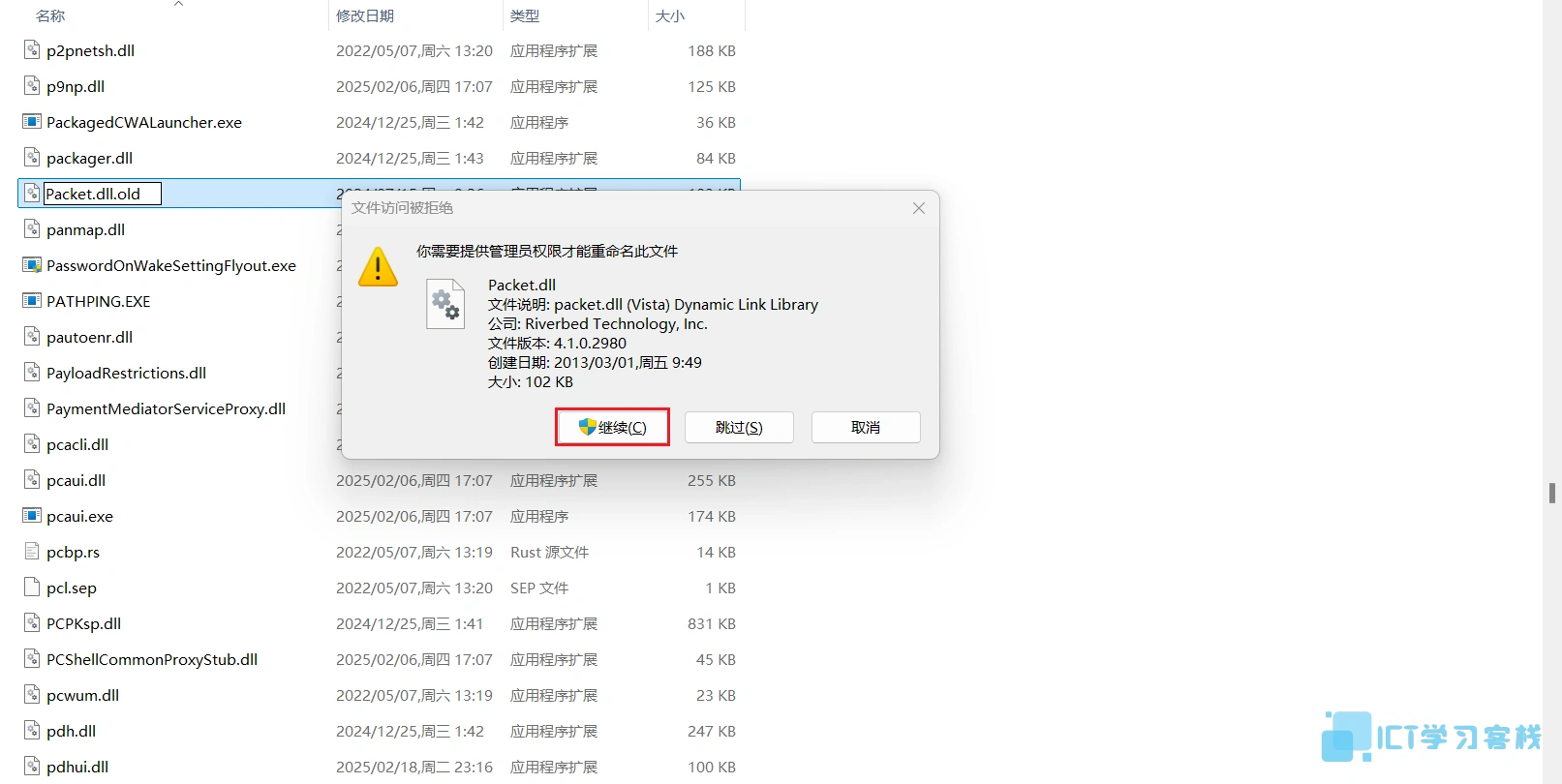Click the Rust 源文件 type of pcbp.rs
Image resolution: width=1562 pixels, height=784 pixels.
coord(549,552)
